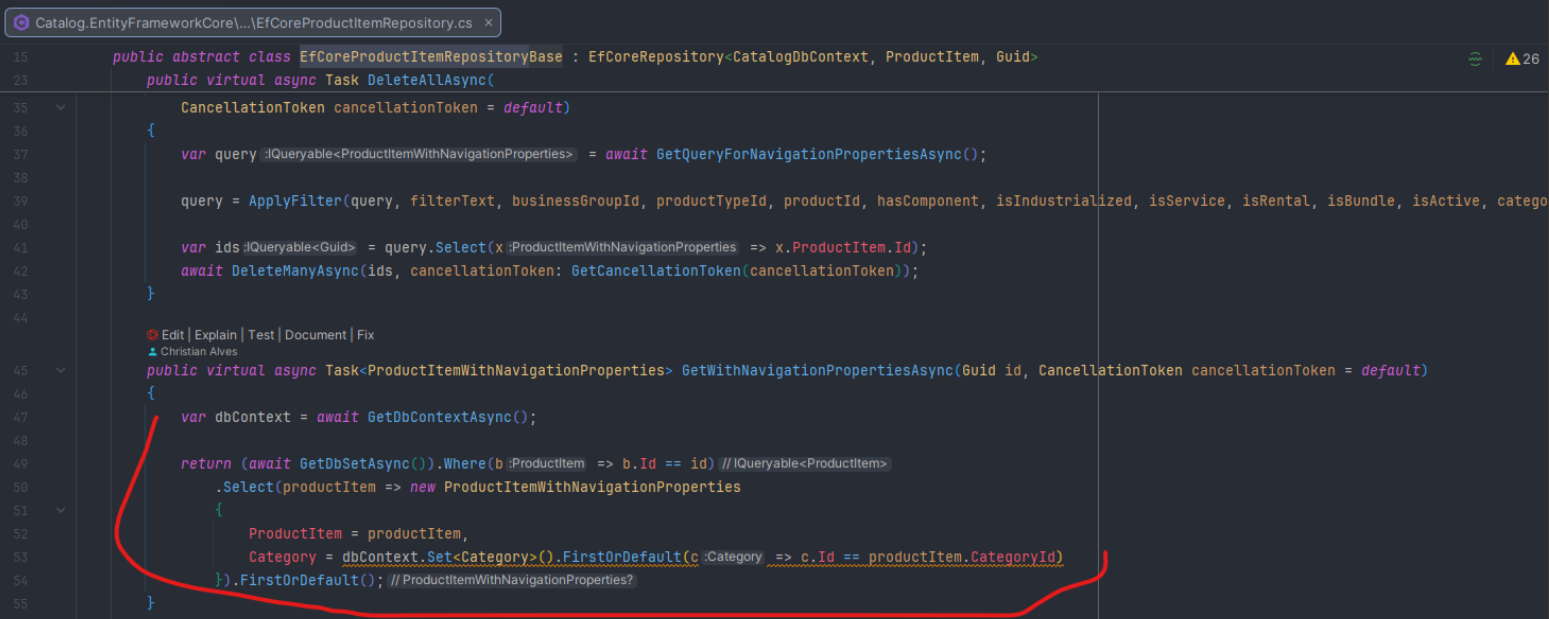Click line number 47 in the gutter
This screenshot has height=619, width=1549.
pos(21,417)
